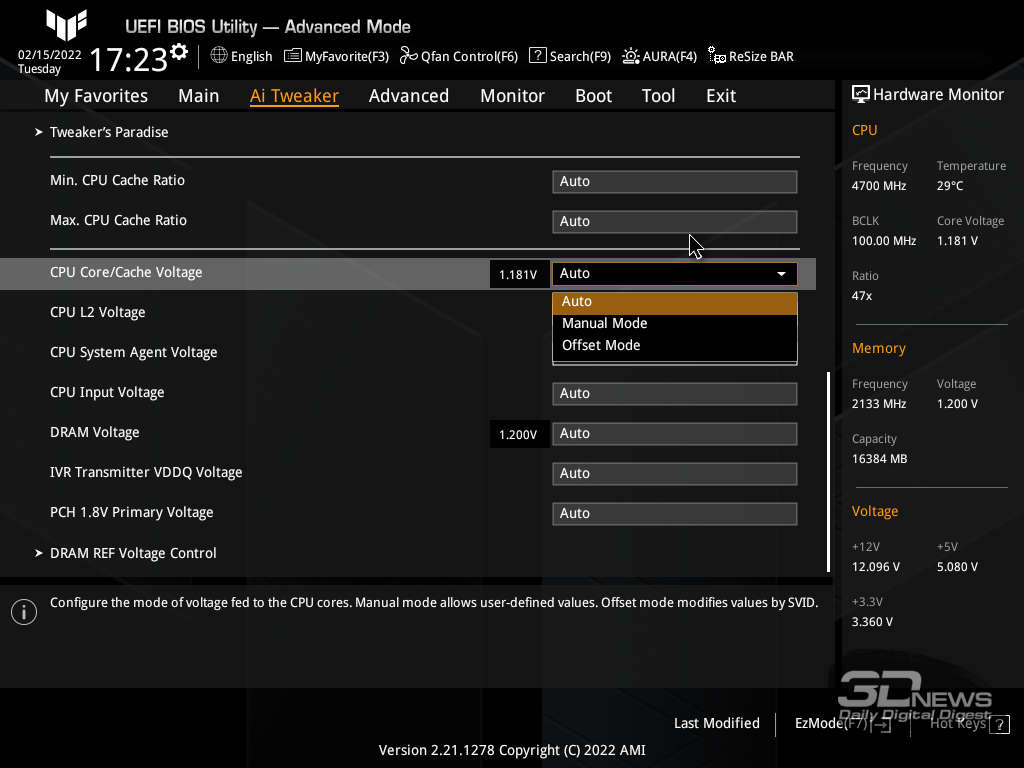
Task: Go to the Exit tab
Action: coord(721,96)
